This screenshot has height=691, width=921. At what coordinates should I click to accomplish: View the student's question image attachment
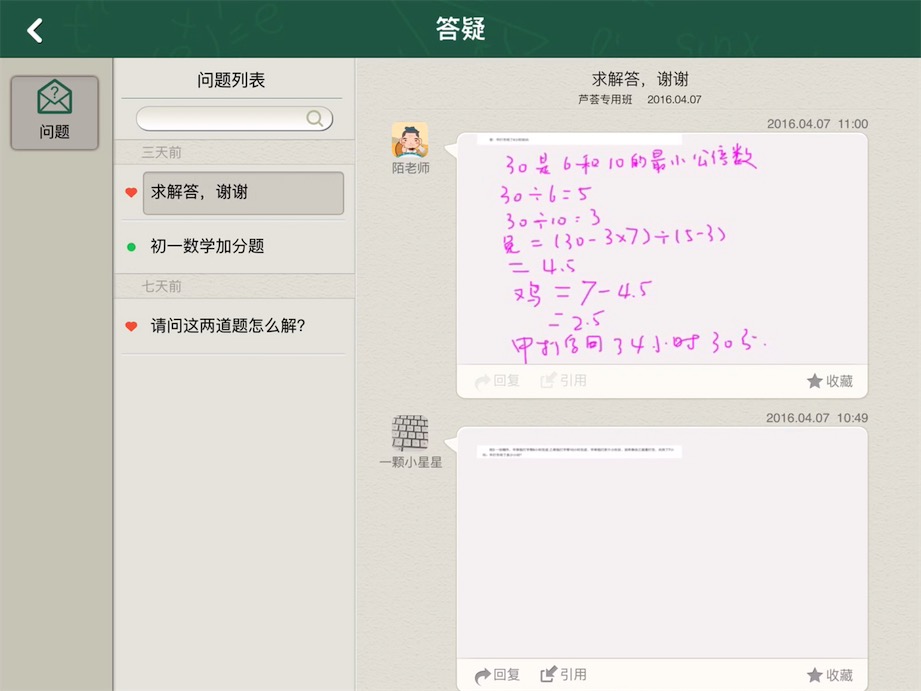(579, 452)
